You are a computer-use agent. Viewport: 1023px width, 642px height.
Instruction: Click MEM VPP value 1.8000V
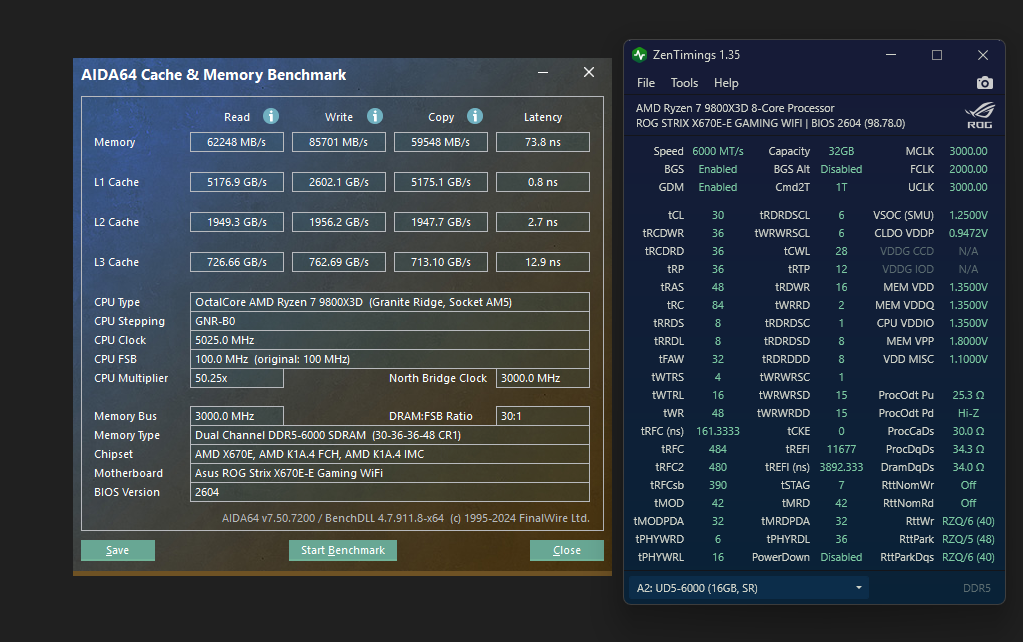pos(968,341)
